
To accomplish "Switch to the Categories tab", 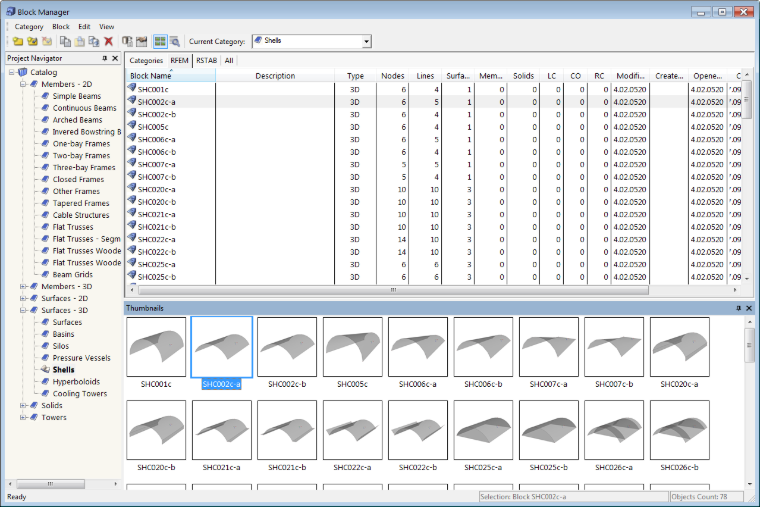I will pyautogui.click(x=146, y=61).
